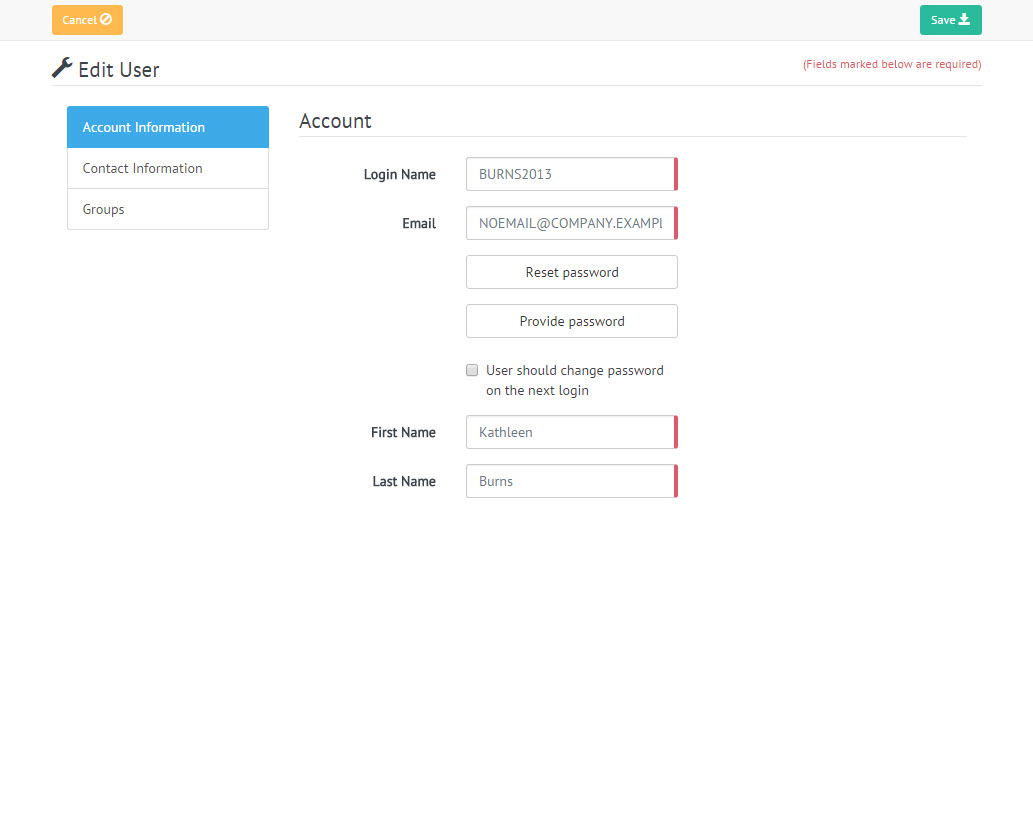1033x813 pixels.
Task: Save the user changes
Action: tap(950, 20)
